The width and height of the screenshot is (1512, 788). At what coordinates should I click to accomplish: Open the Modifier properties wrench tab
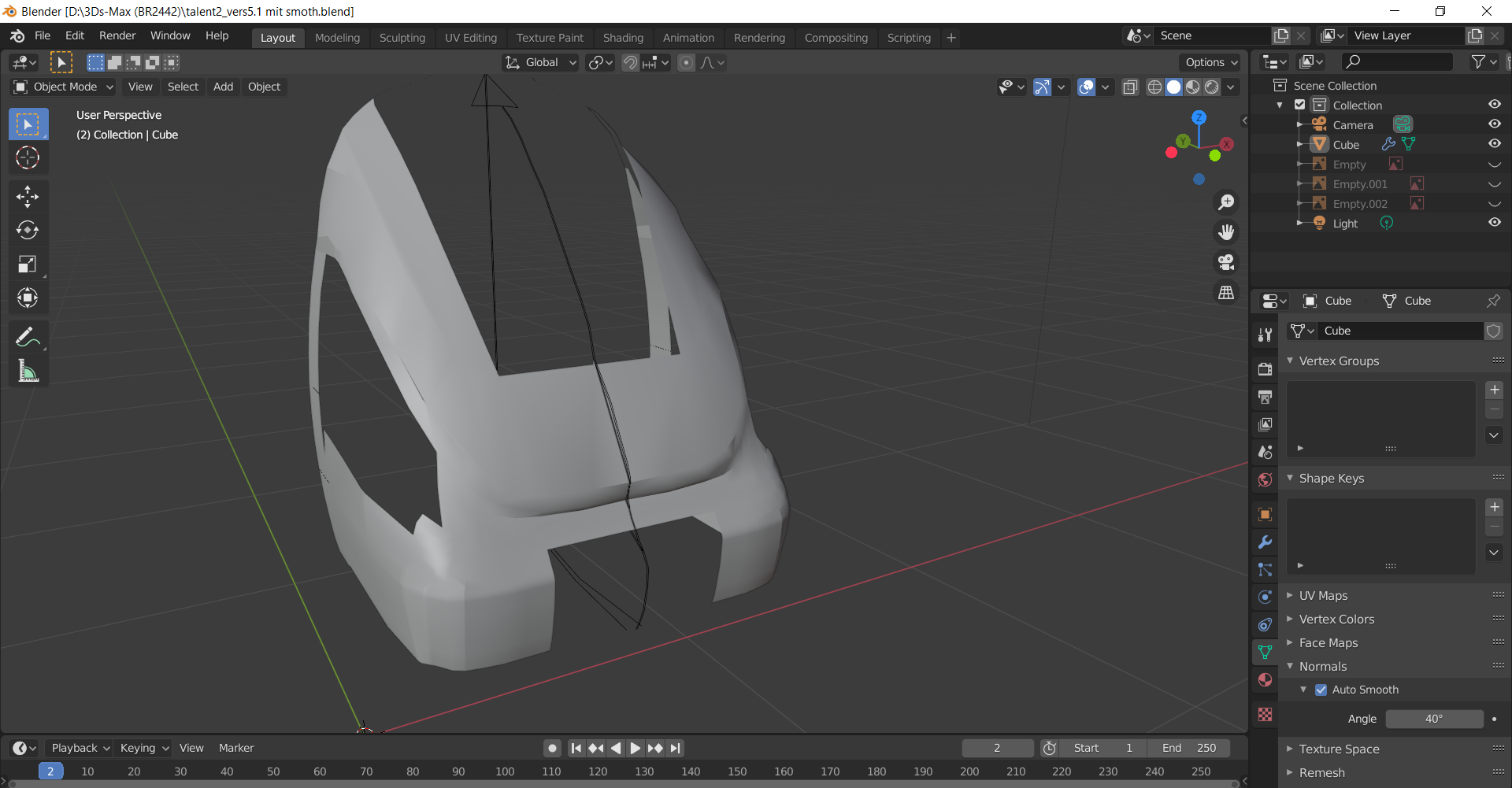coord(1265,542)
